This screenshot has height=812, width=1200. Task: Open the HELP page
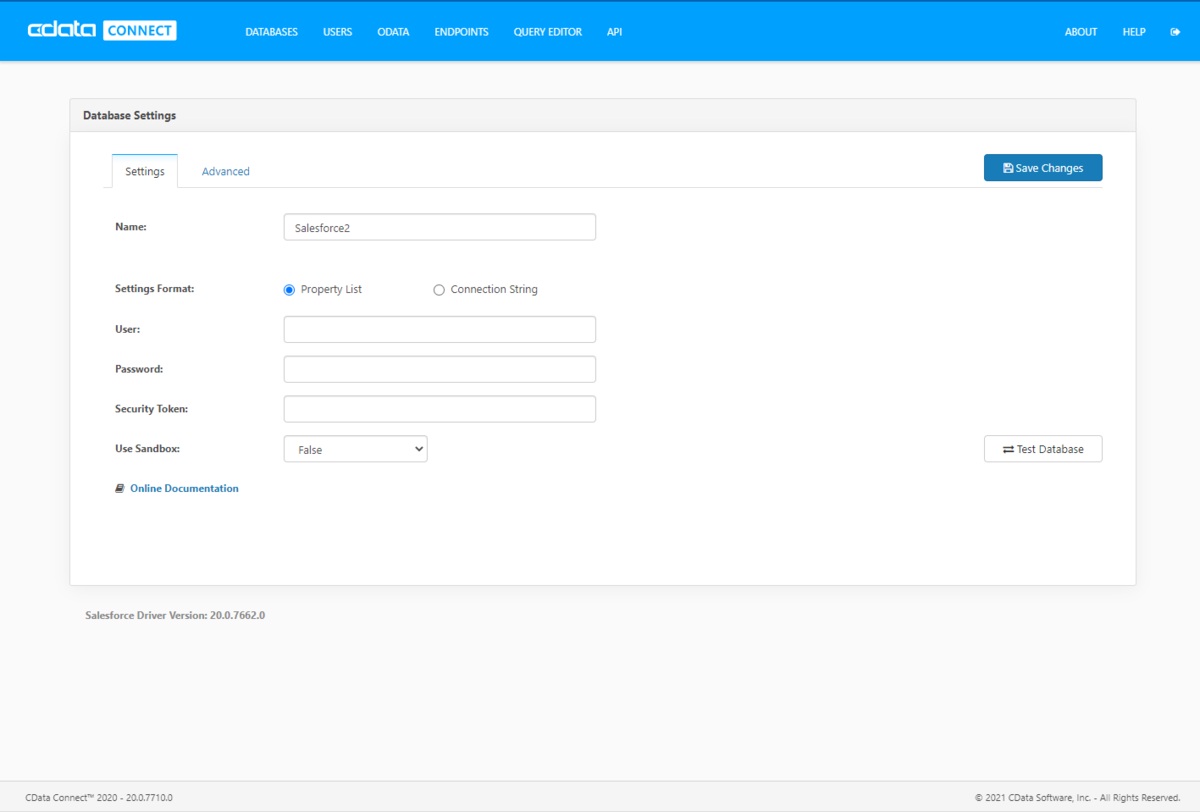pyautogui.click(x=1134, y=32)
